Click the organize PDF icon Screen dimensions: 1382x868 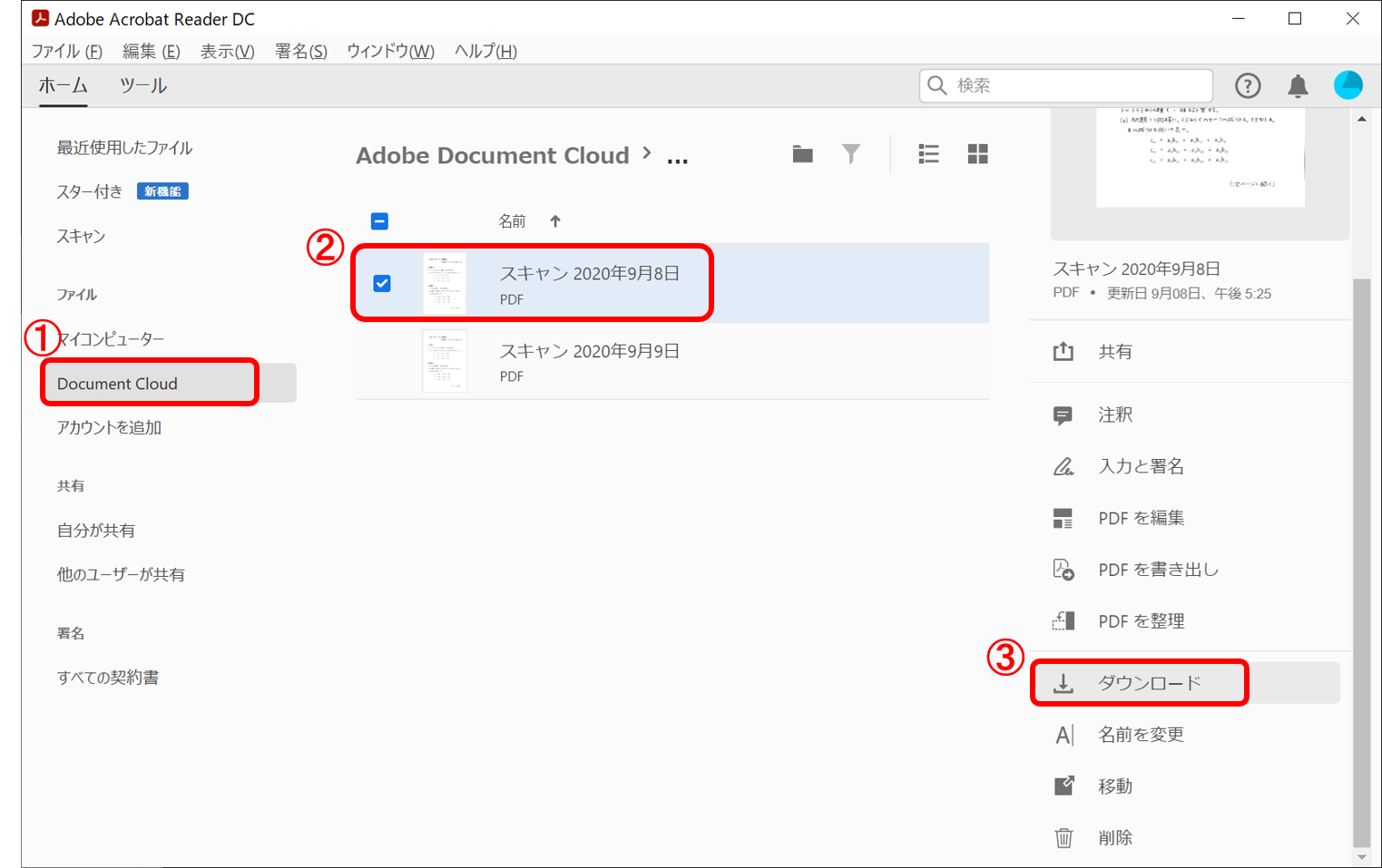1063,621
